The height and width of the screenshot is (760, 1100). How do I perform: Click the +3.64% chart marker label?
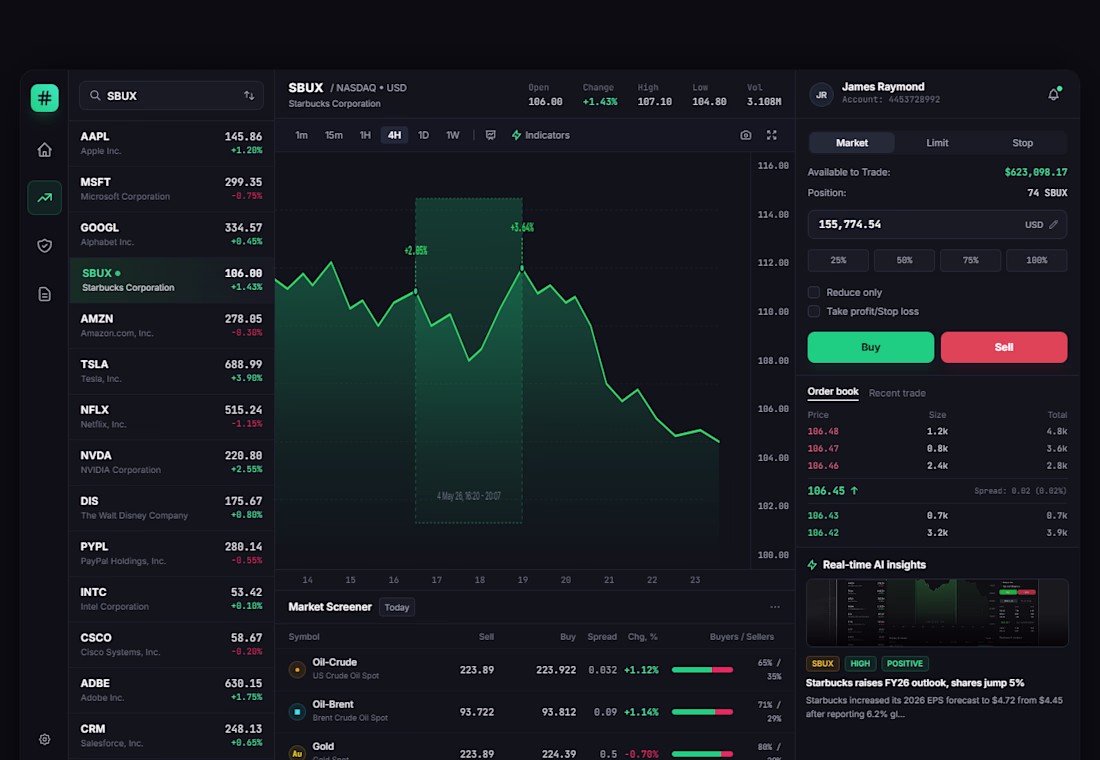pos(522,227)
